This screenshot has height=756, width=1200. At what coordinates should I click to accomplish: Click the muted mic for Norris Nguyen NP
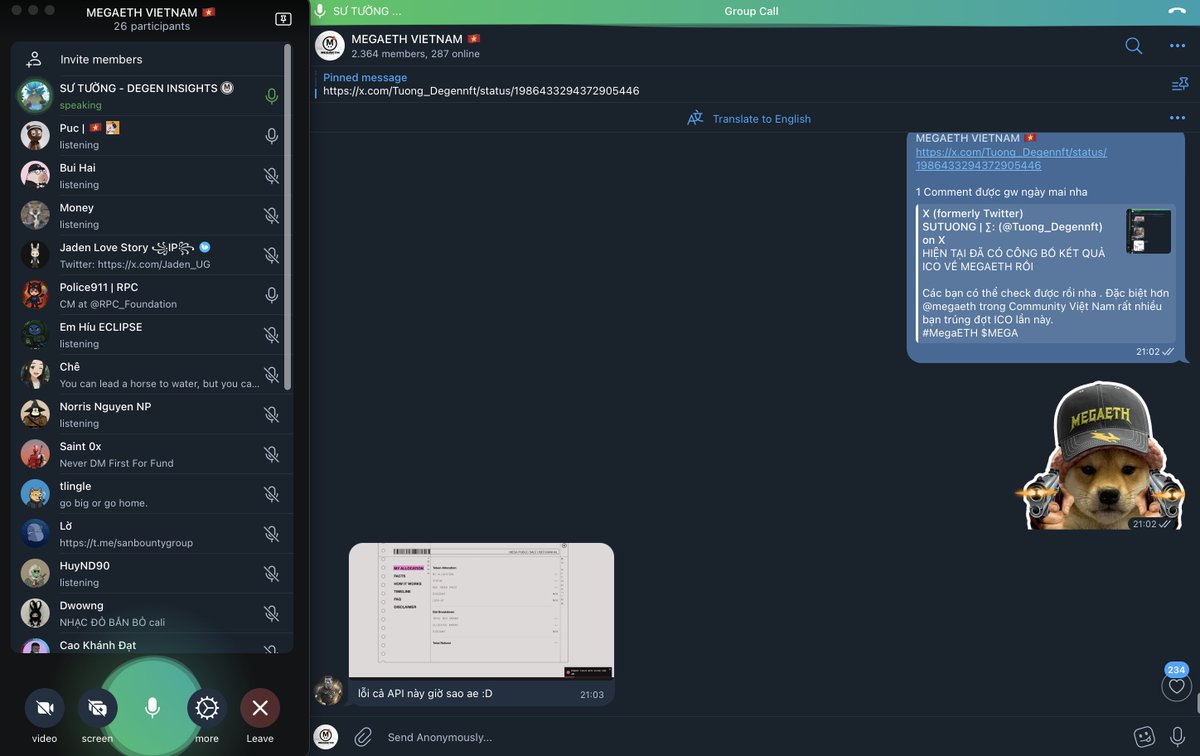click(271, 414)
